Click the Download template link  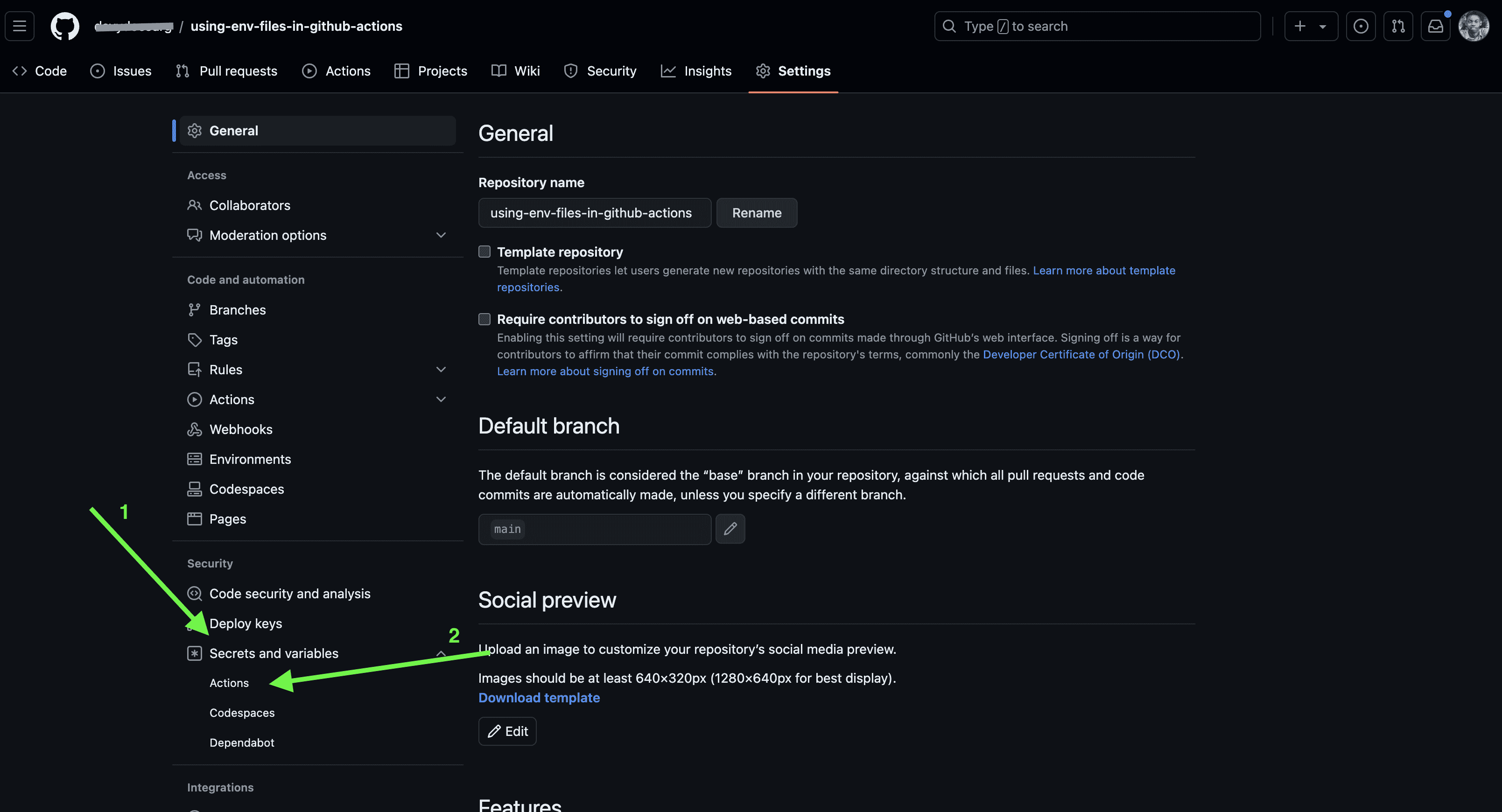539,698
